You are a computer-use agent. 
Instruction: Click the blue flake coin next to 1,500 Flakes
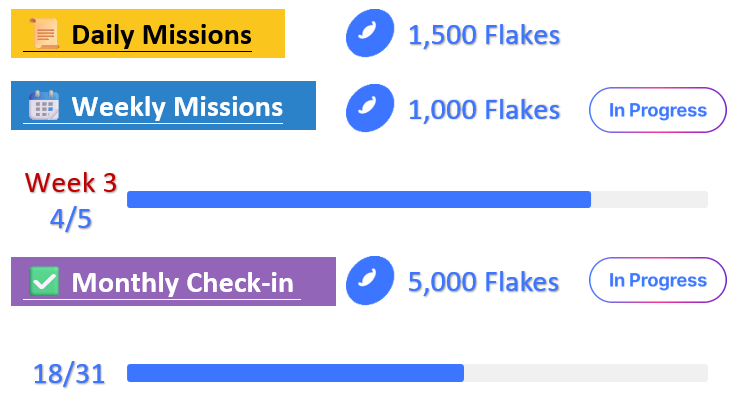point(370,33)
